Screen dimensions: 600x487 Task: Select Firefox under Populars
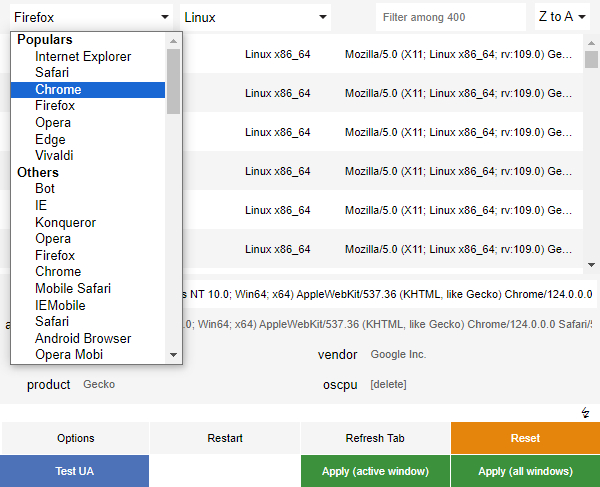(88, 106)
